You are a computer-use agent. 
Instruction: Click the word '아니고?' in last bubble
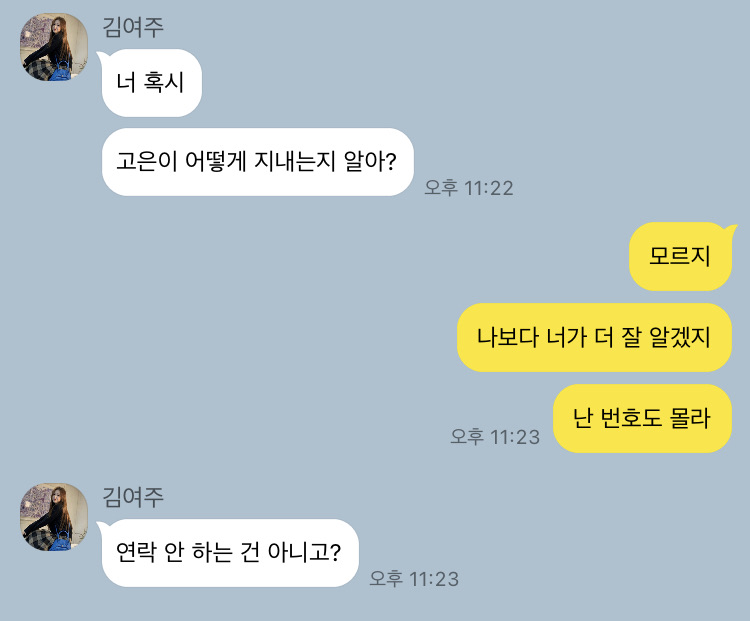point(304,552)
